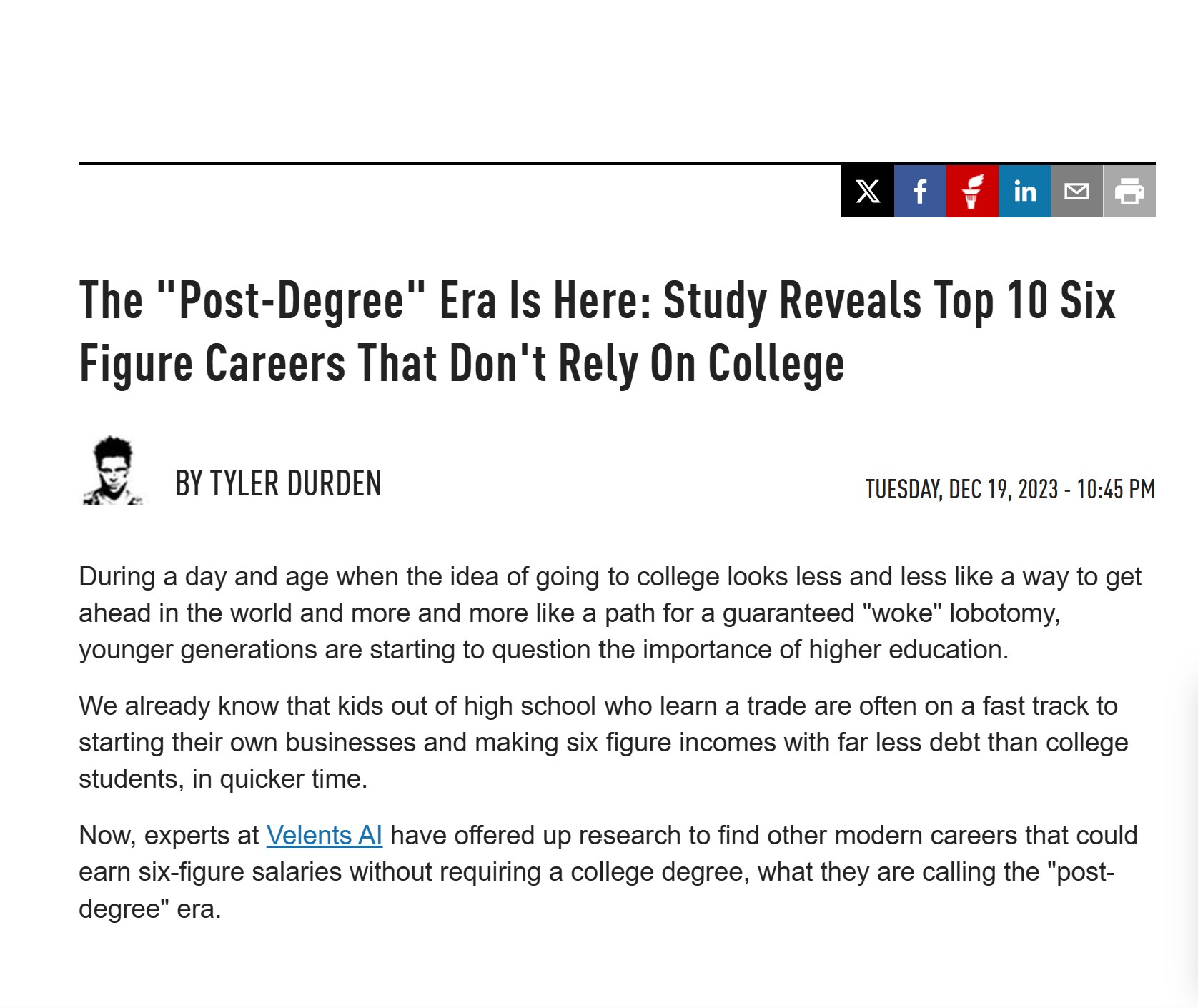The height and width of the screenshot is (1008, 1198).
Task: Share the article on X
Action: 867,191
